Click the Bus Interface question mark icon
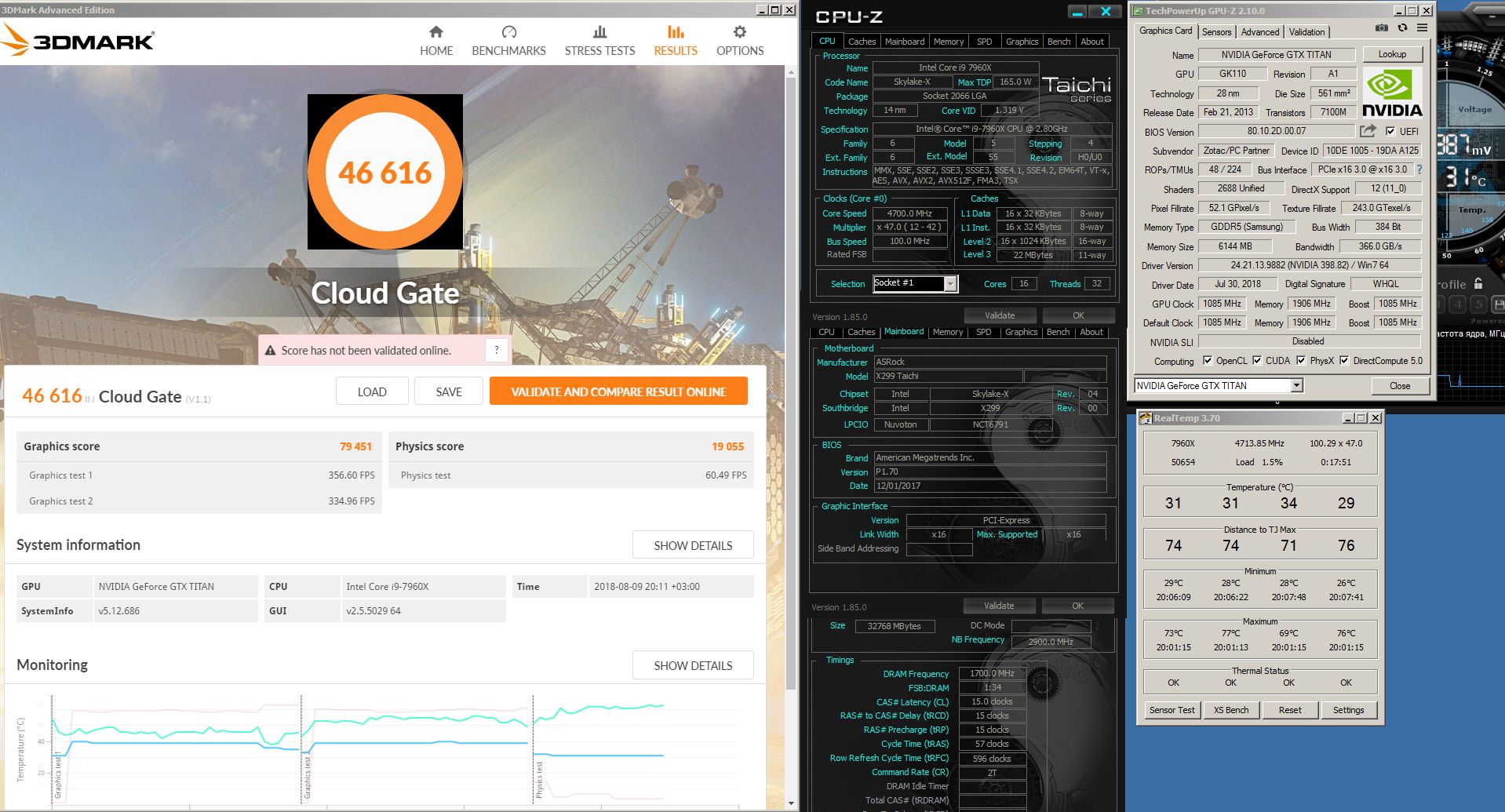This screenshot has width=1505, height=812. 1419,169
